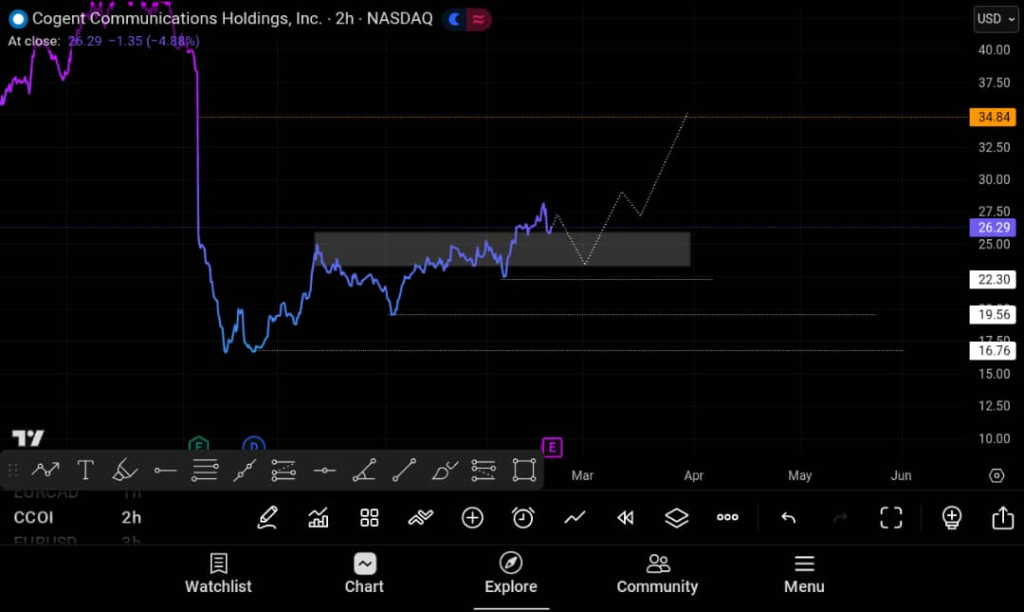This screenshot has width=1024, height=612.
Task: Switch to the Community tab
Action: 657,574
